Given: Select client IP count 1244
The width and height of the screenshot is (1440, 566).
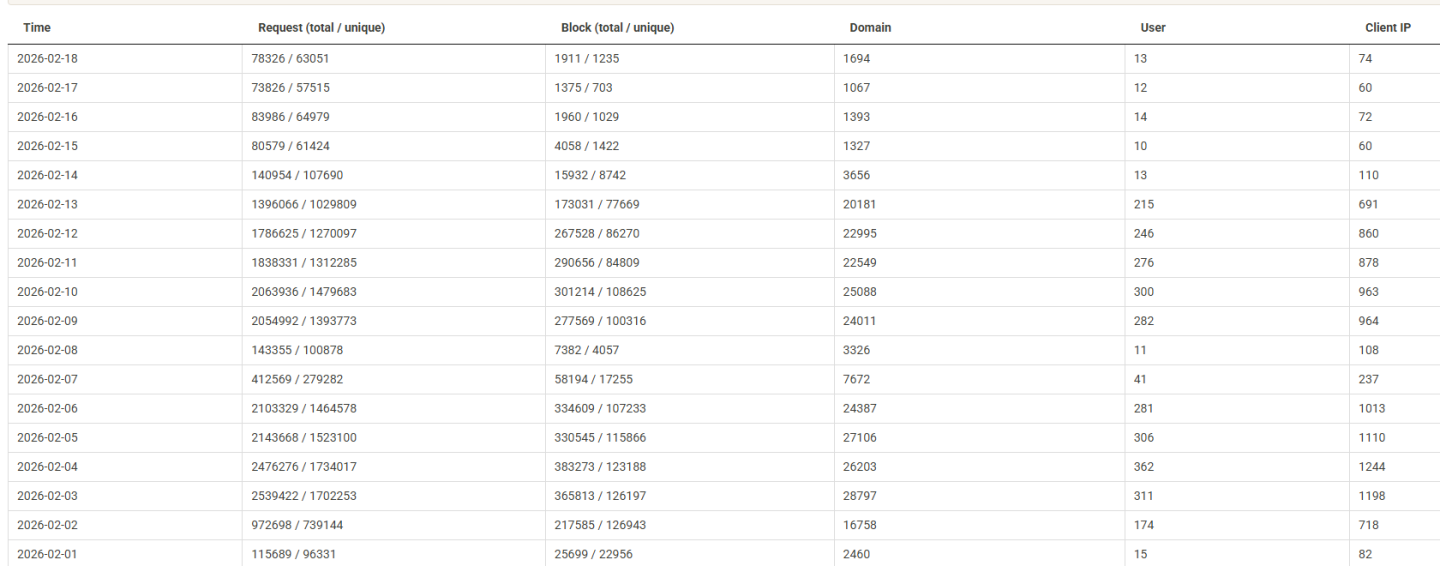Looking at the screenshot, I should 1372,467.
